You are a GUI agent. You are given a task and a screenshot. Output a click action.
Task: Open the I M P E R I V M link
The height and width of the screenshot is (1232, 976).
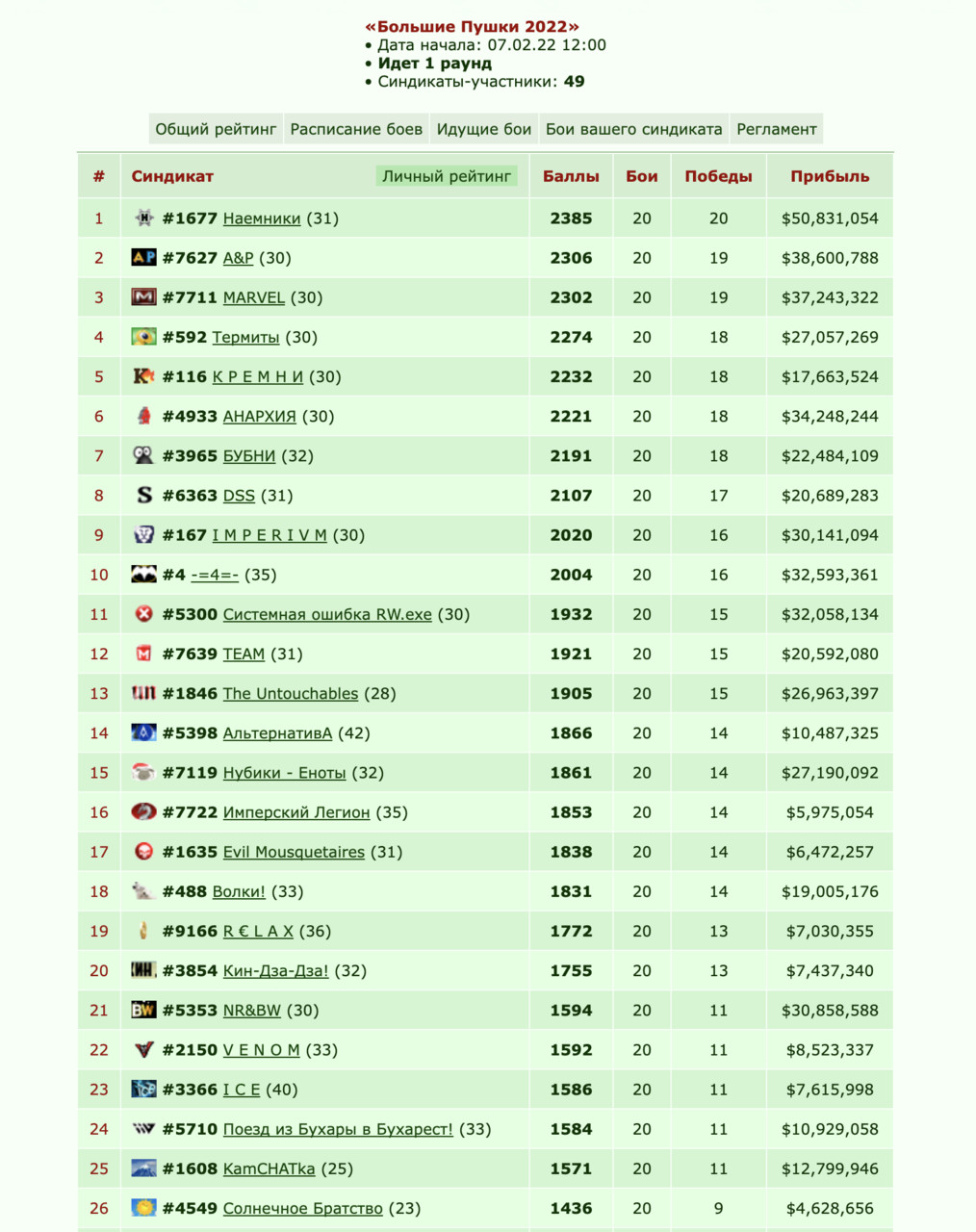click(x=270, y=534)
